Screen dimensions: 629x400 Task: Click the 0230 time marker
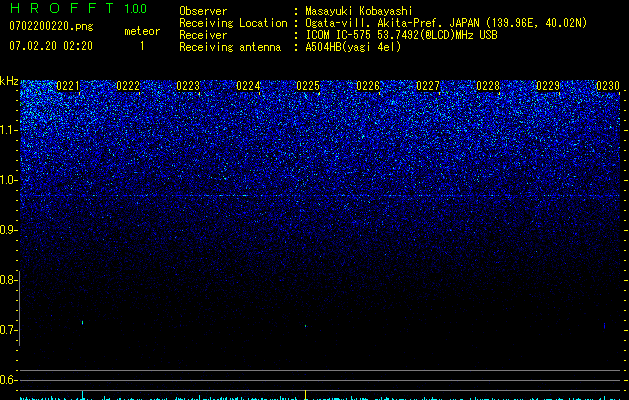[608, 86]
